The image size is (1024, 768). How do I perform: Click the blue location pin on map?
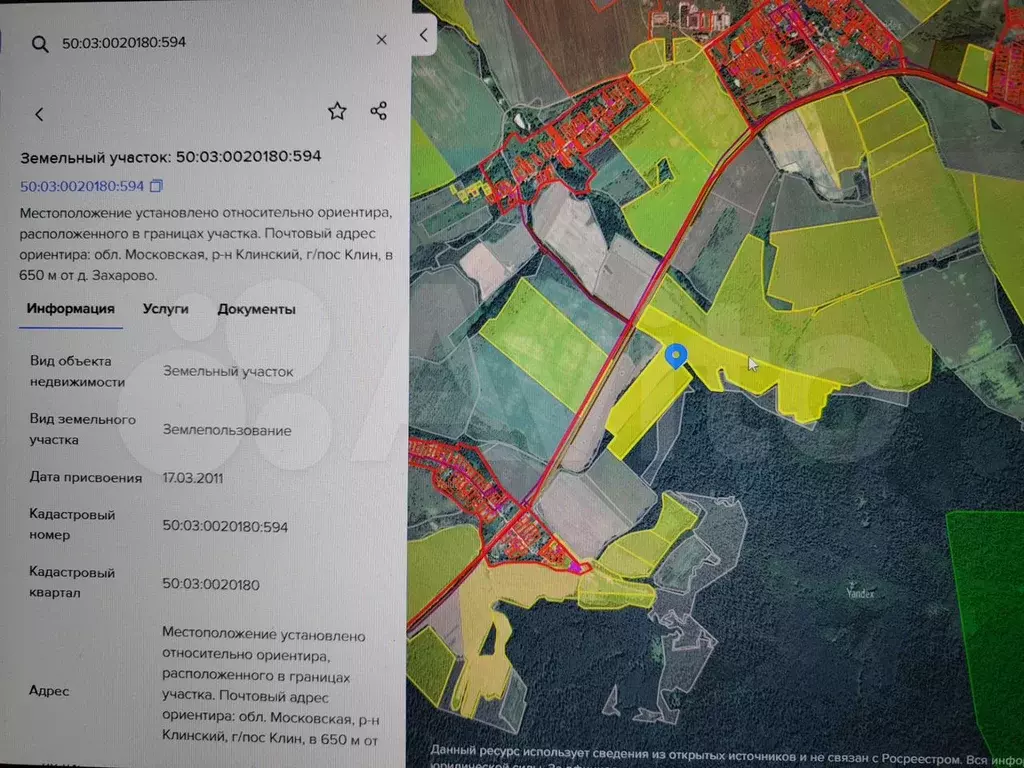(x=676, y=357)
